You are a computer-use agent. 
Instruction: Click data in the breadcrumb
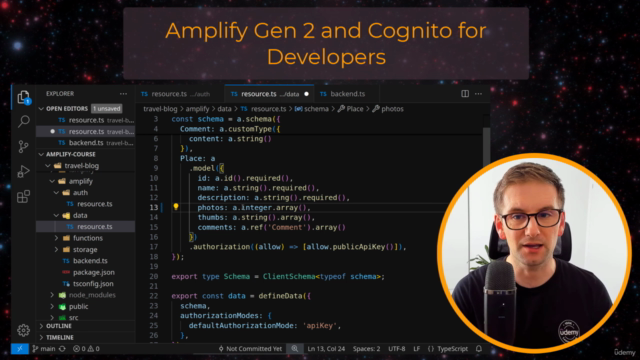click(224, 109)
